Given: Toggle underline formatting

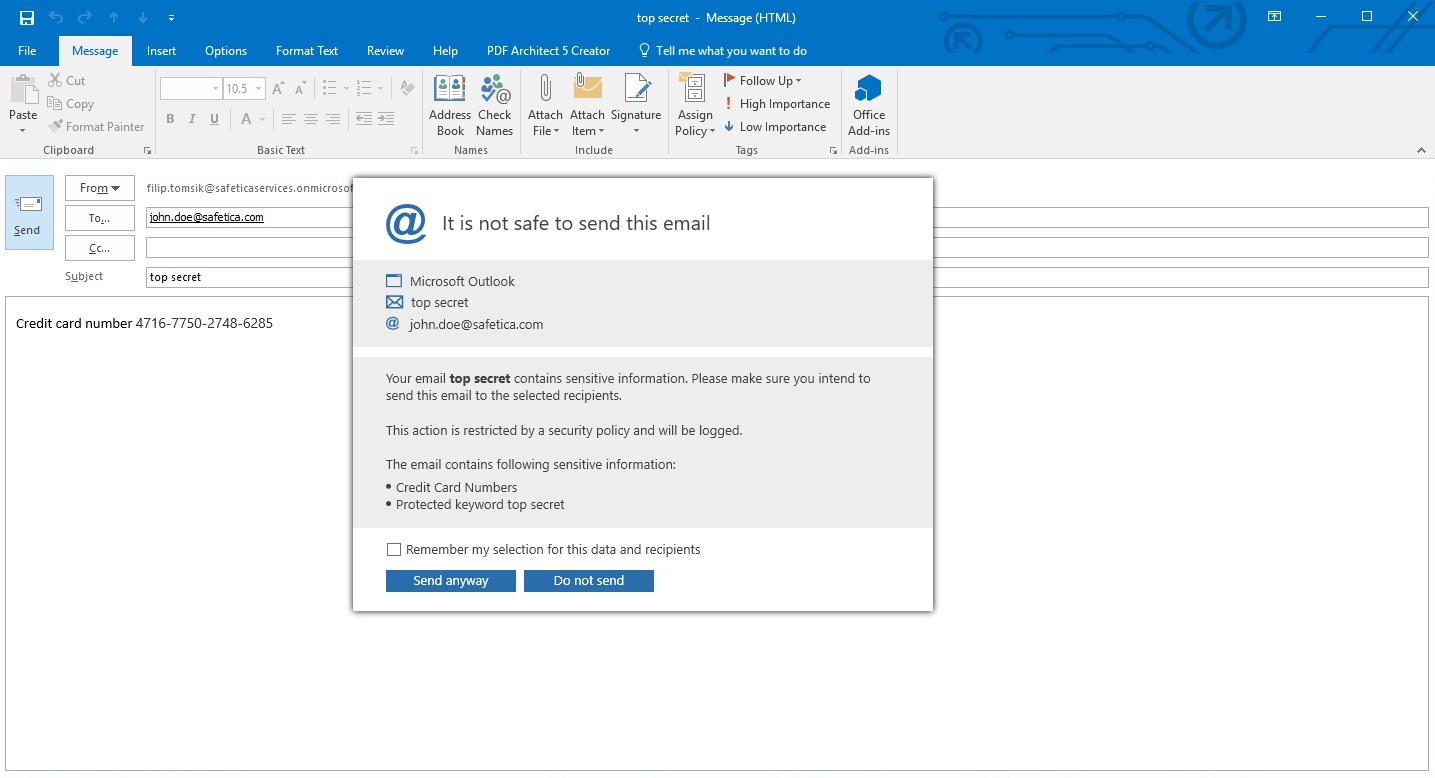Looking at the screenshot, I should pos(214,119).
